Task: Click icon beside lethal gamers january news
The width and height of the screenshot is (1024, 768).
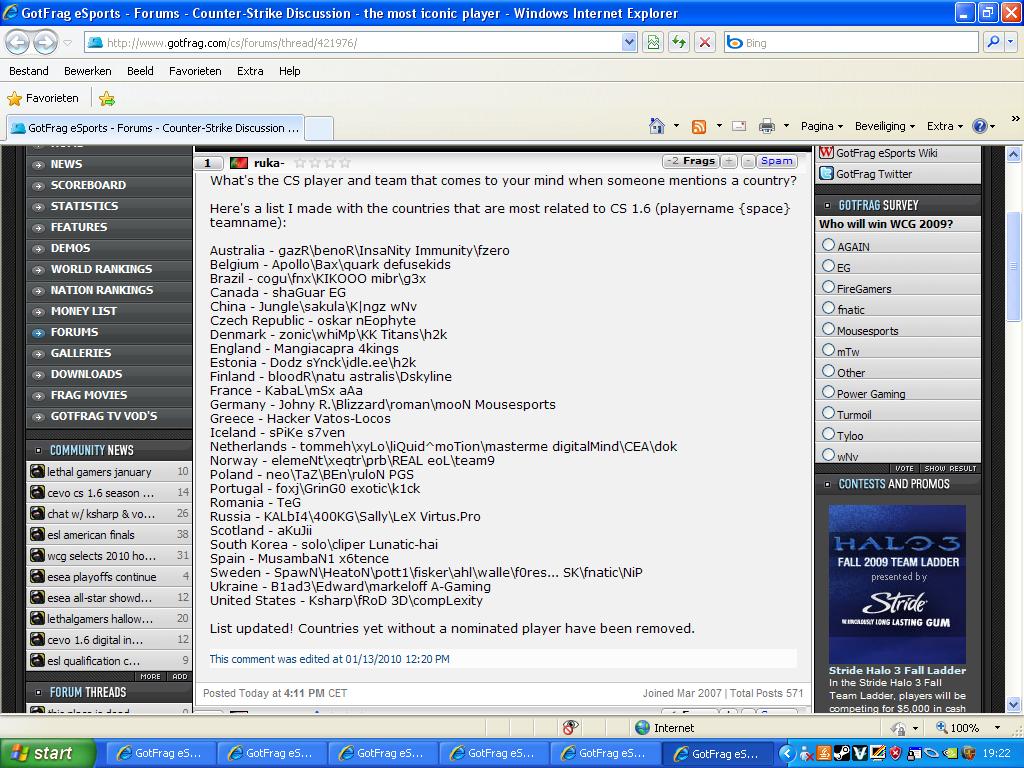Action: click(37, 471)
